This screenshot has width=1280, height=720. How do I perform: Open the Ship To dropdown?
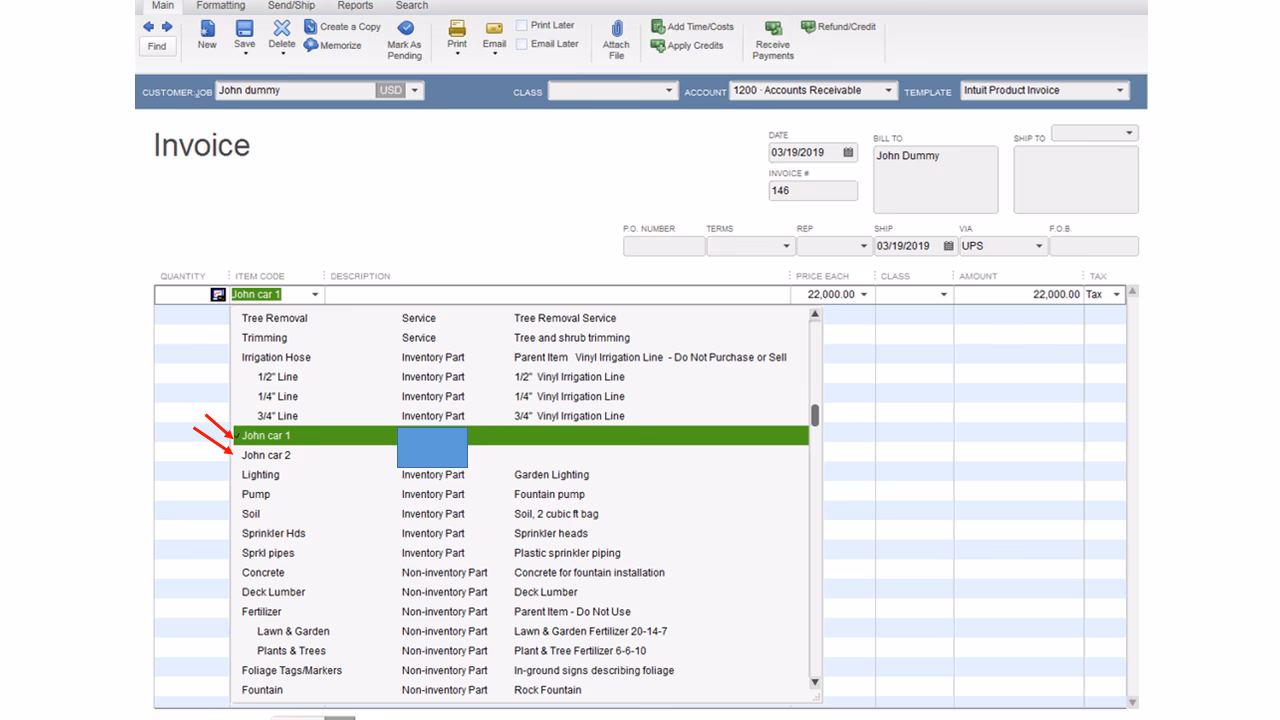1130,133
